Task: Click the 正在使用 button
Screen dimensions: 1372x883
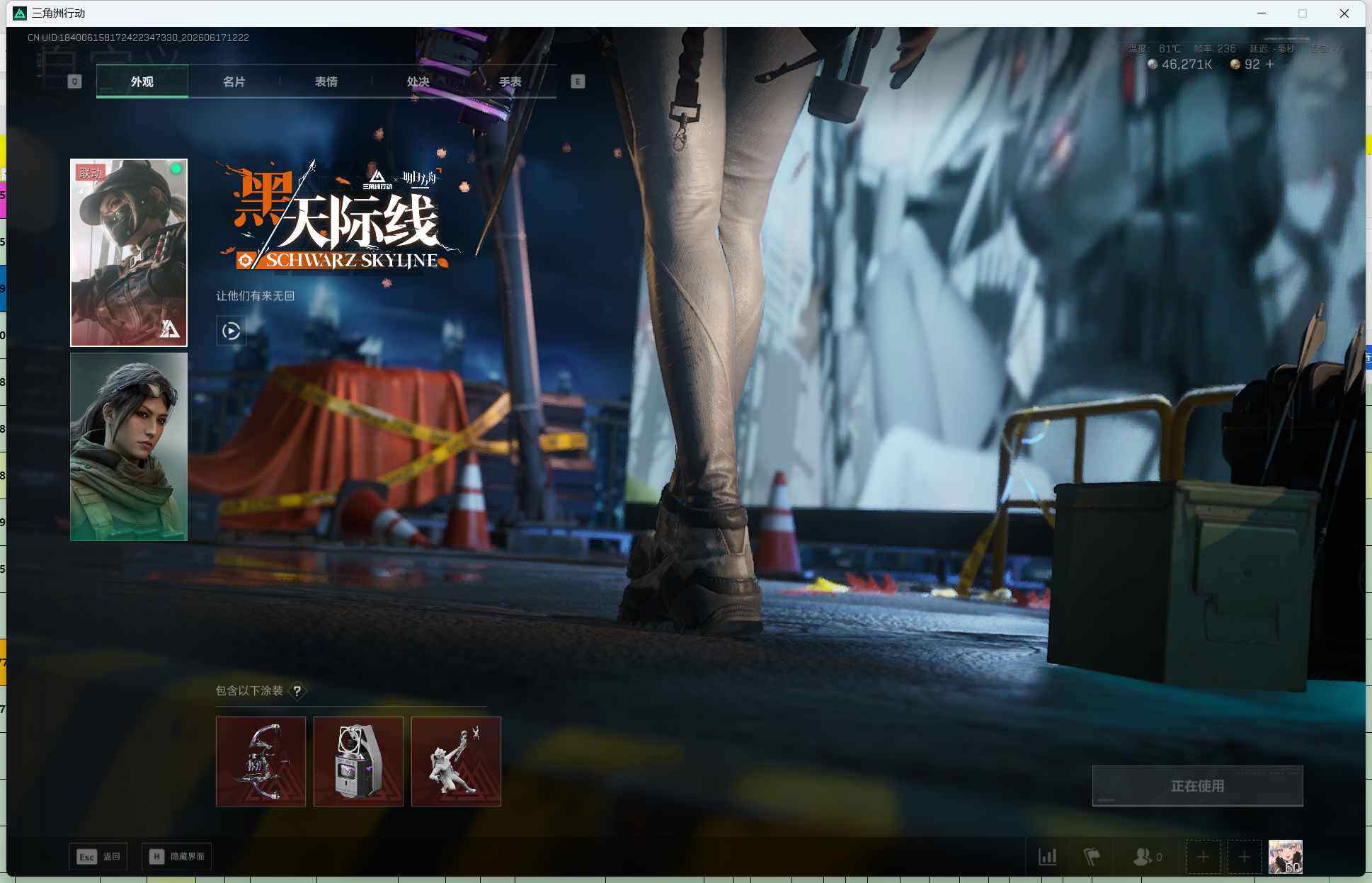Action: pyautogui.click(x=1197, y=786)
